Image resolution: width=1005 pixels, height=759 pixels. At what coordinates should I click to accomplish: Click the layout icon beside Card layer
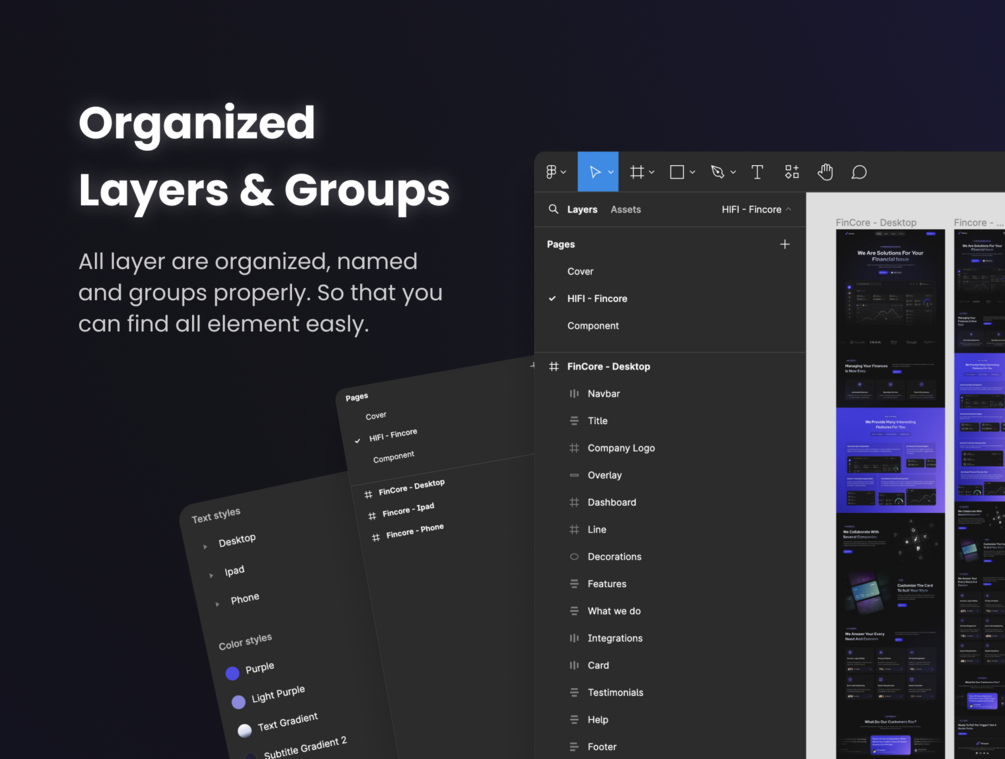pyautogui.click(x=574, y=665)
